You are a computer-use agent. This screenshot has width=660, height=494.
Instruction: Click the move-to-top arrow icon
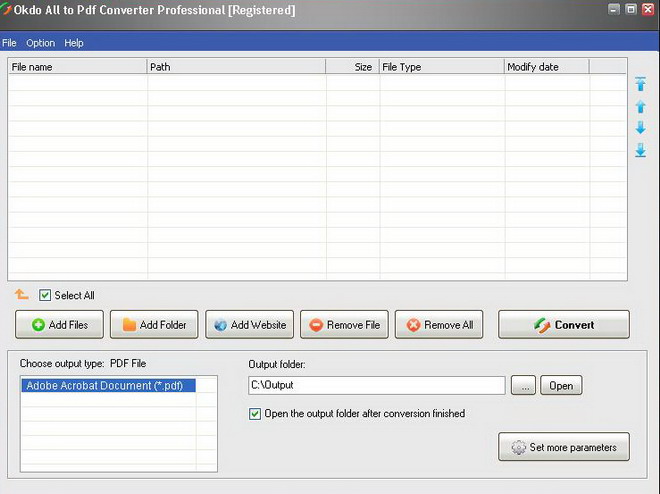coord(640,84)
